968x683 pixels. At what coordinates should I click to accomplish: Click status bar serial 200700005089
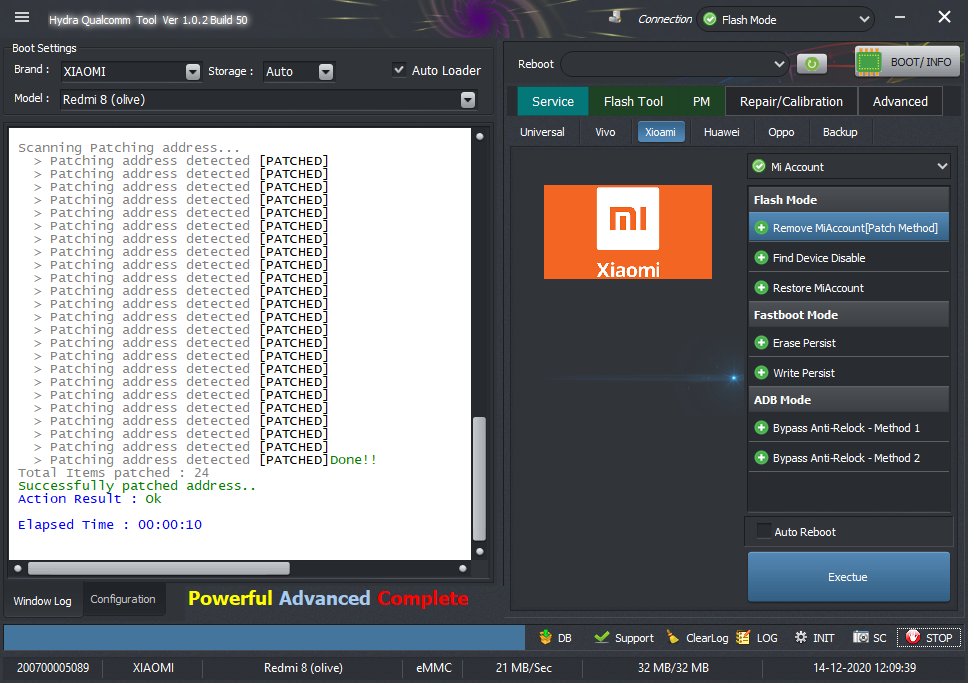click(53, 668)
